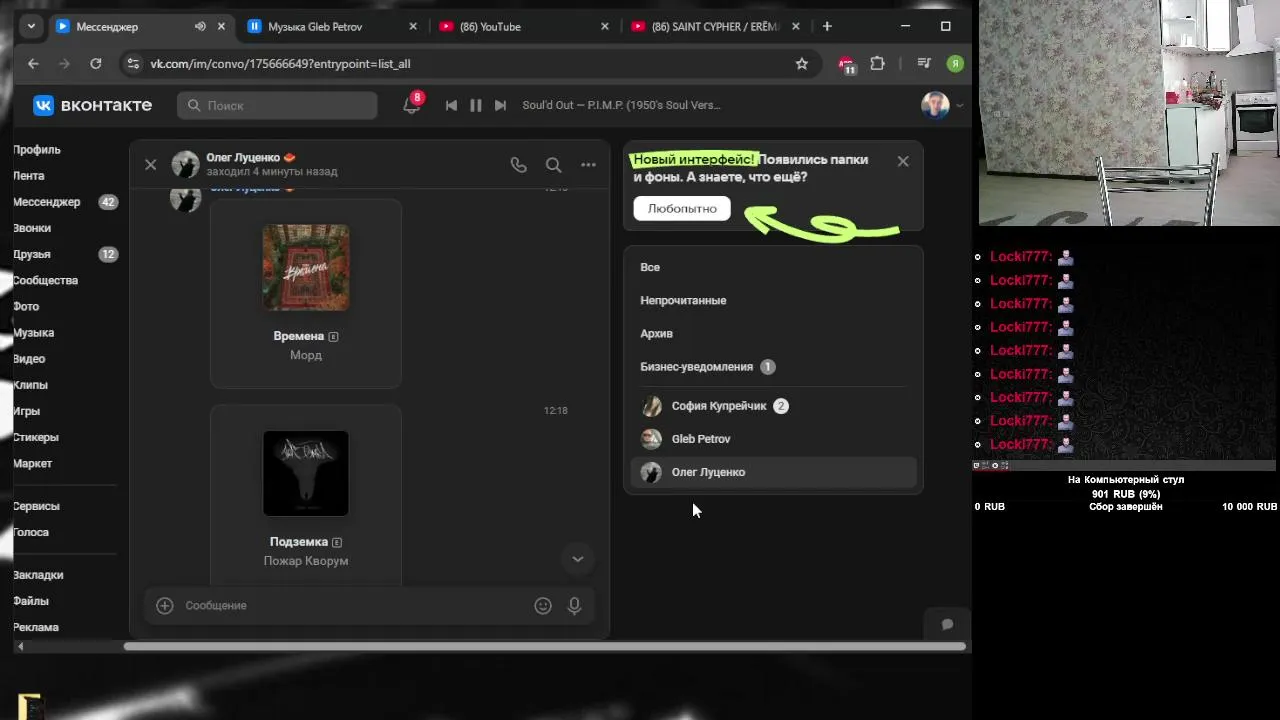1280x720 pixels.
Task: Open the emoji picker
Action: 543,605
